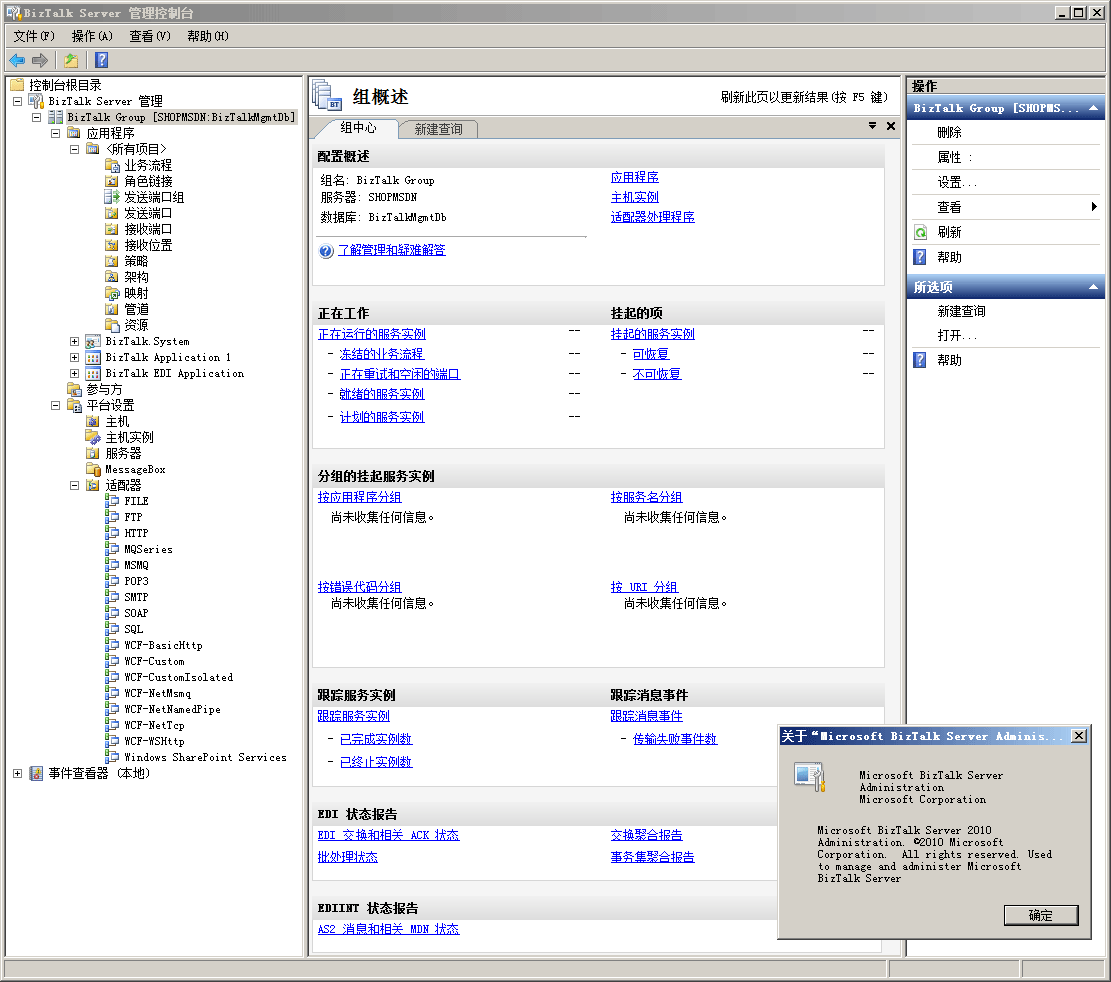Expand the BizTalk.System application node

click(74, 342)
